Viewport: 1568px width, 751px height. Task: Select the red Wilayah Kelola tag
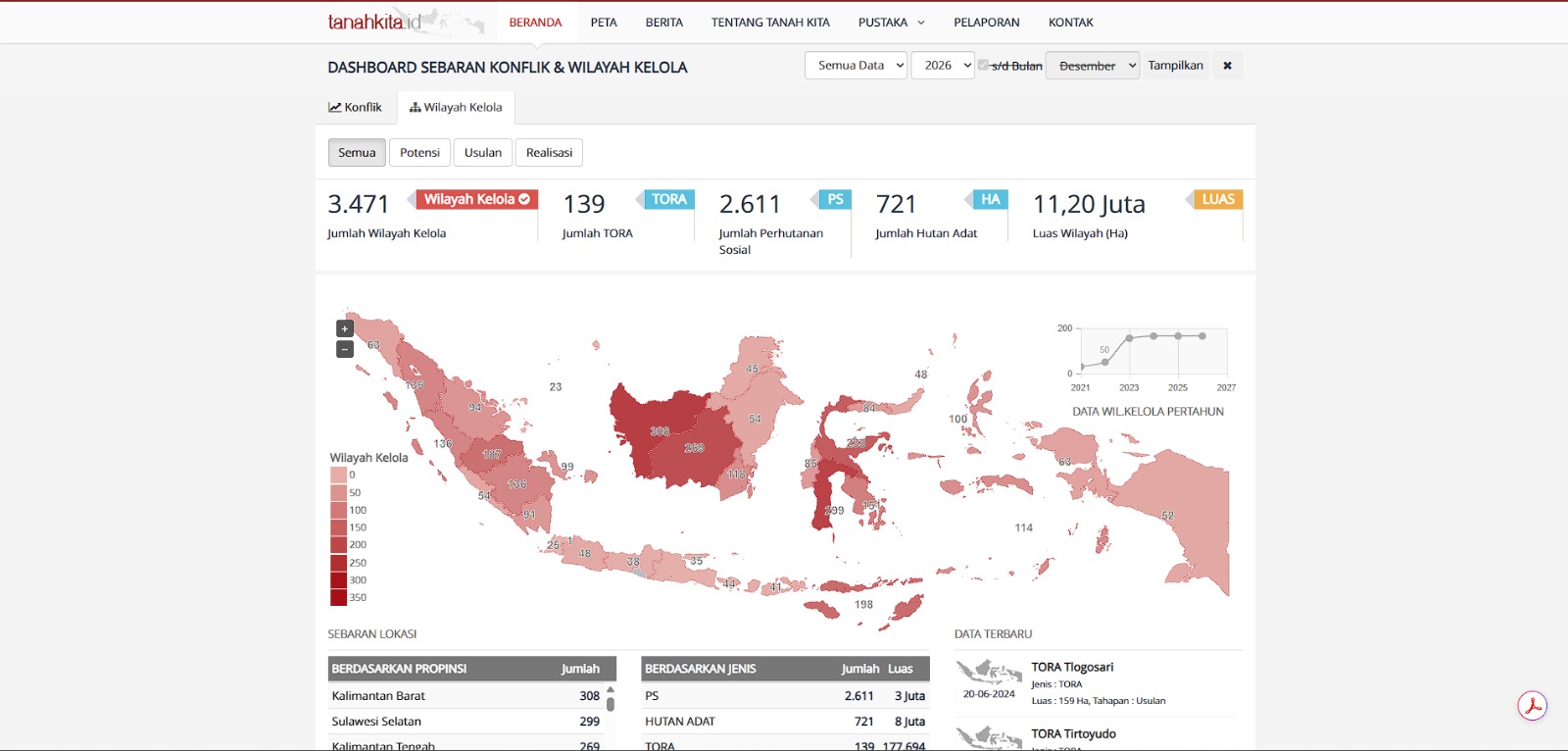point(476,199)
